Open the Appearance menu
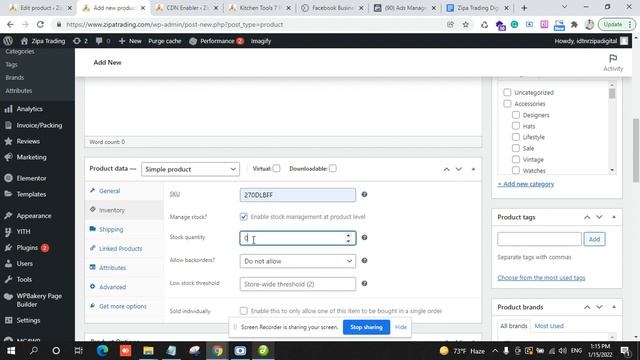 click(34, 216)
